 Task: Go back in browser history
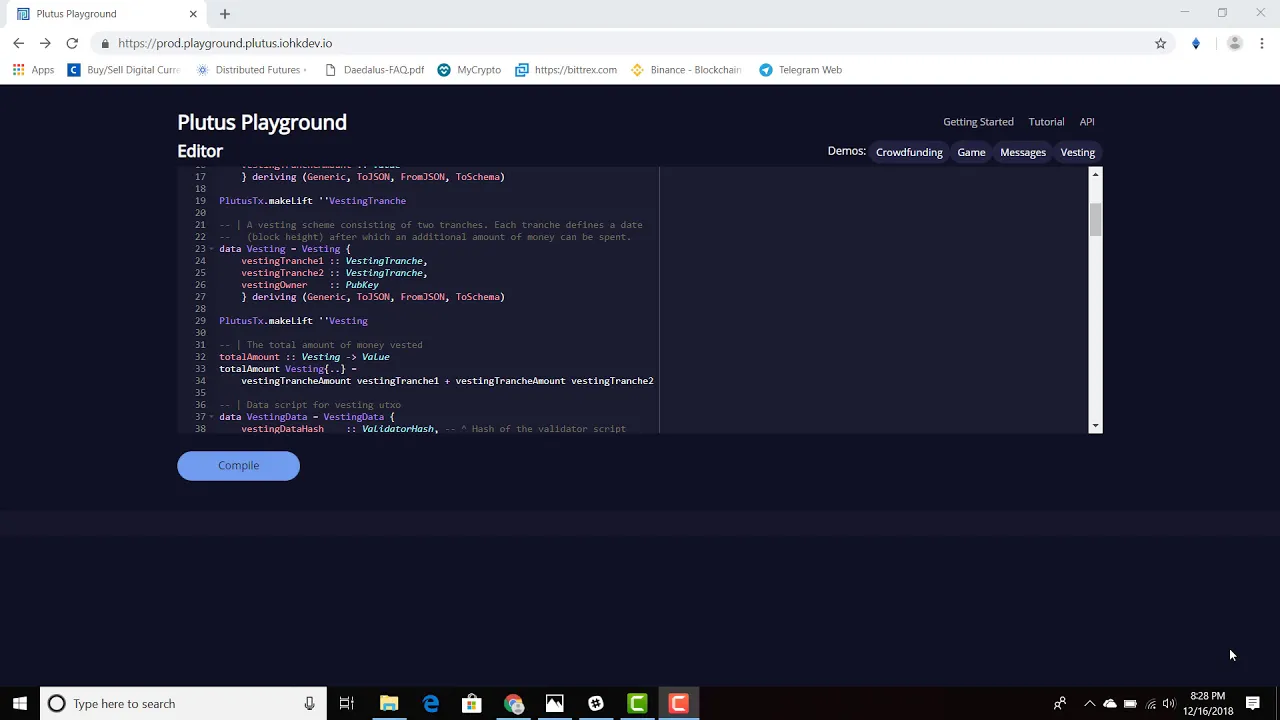(x=18, y=43)
